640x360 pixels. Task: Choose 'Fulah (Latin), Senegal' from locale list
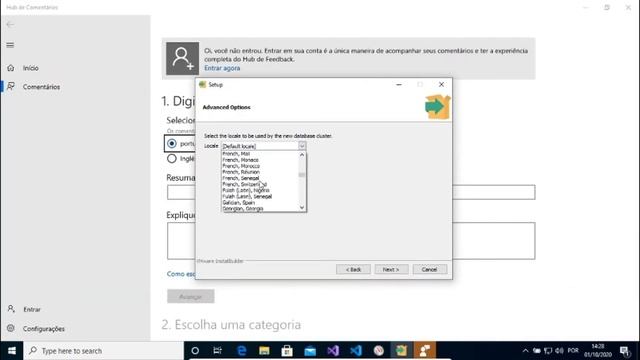click(247, 196)
